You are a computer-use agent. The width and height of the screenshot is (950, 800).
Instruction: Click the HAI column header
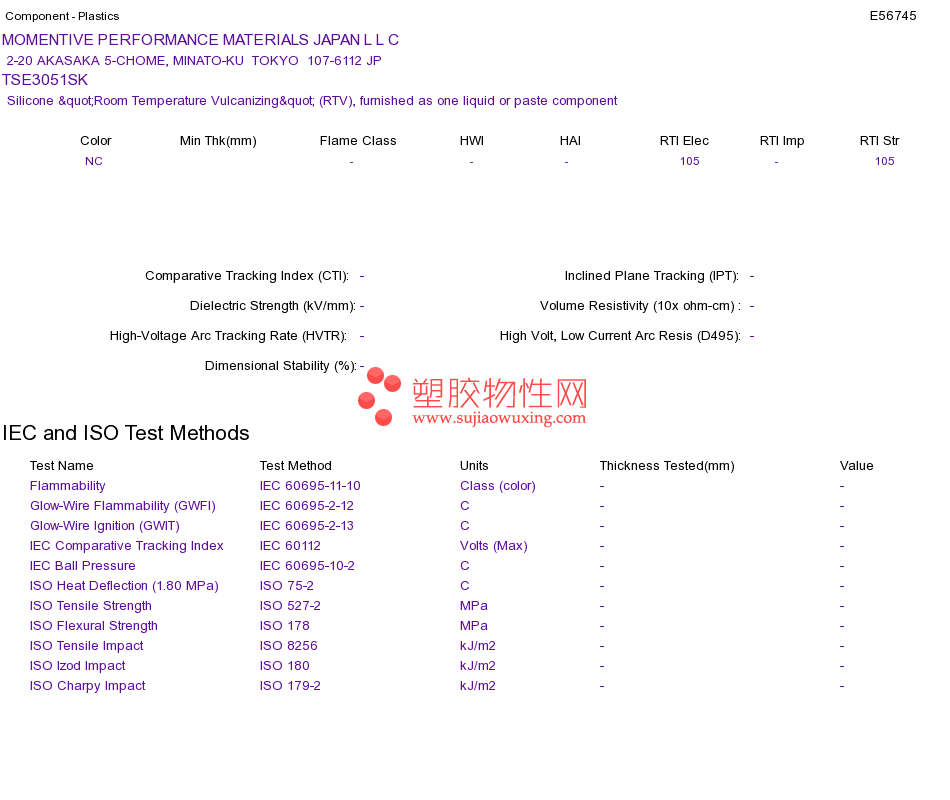coord(570,141)
